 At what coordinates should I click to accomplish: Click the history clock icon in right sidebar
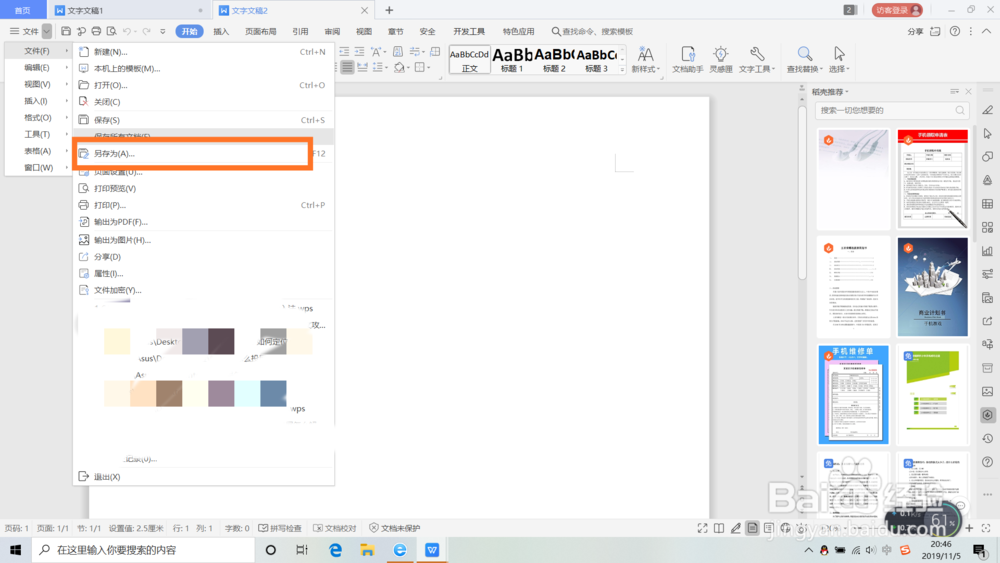[987, 438]
